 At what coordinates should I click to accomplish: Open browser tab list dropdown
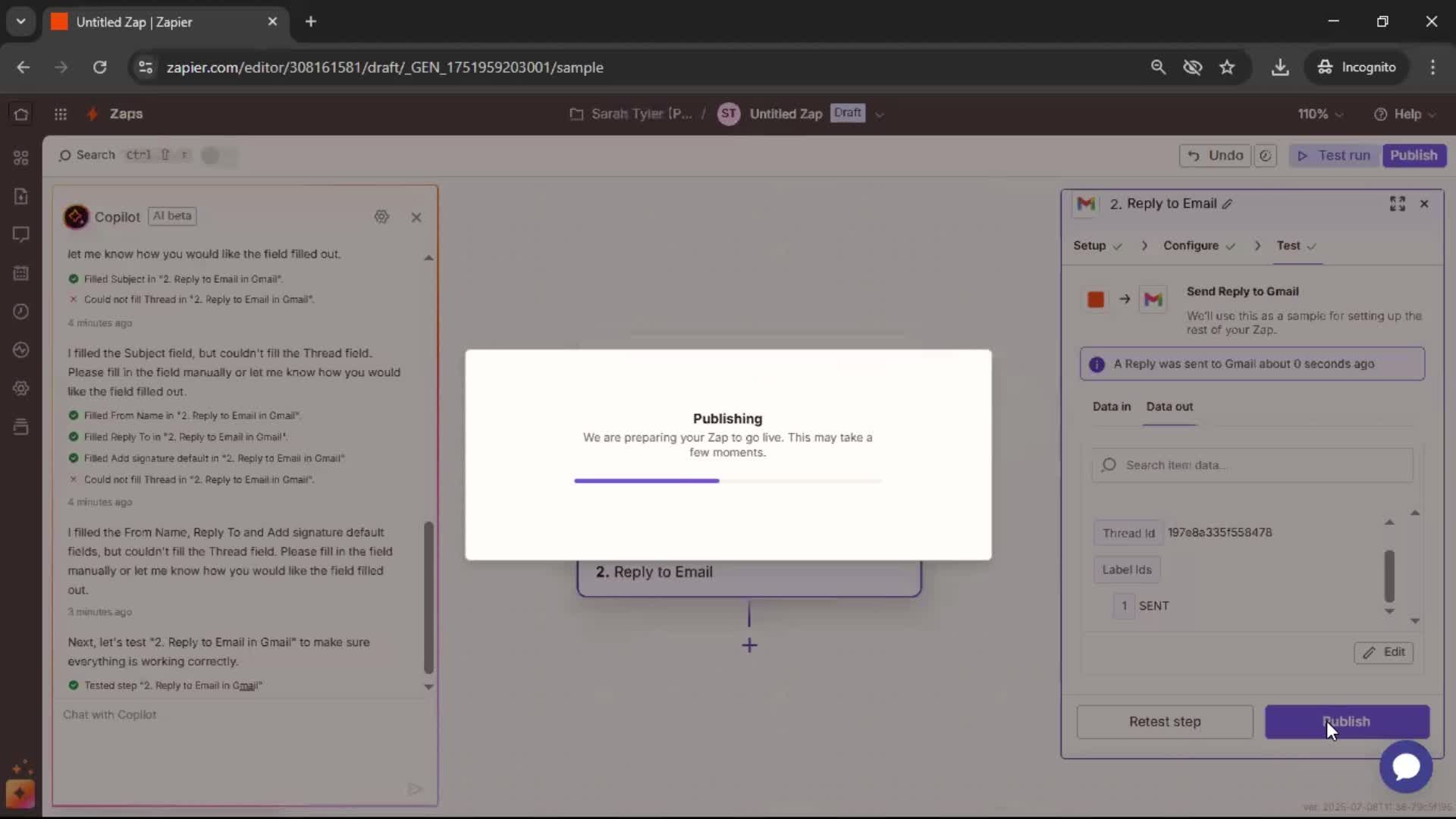pyautogui.click(x=20, y=21)
